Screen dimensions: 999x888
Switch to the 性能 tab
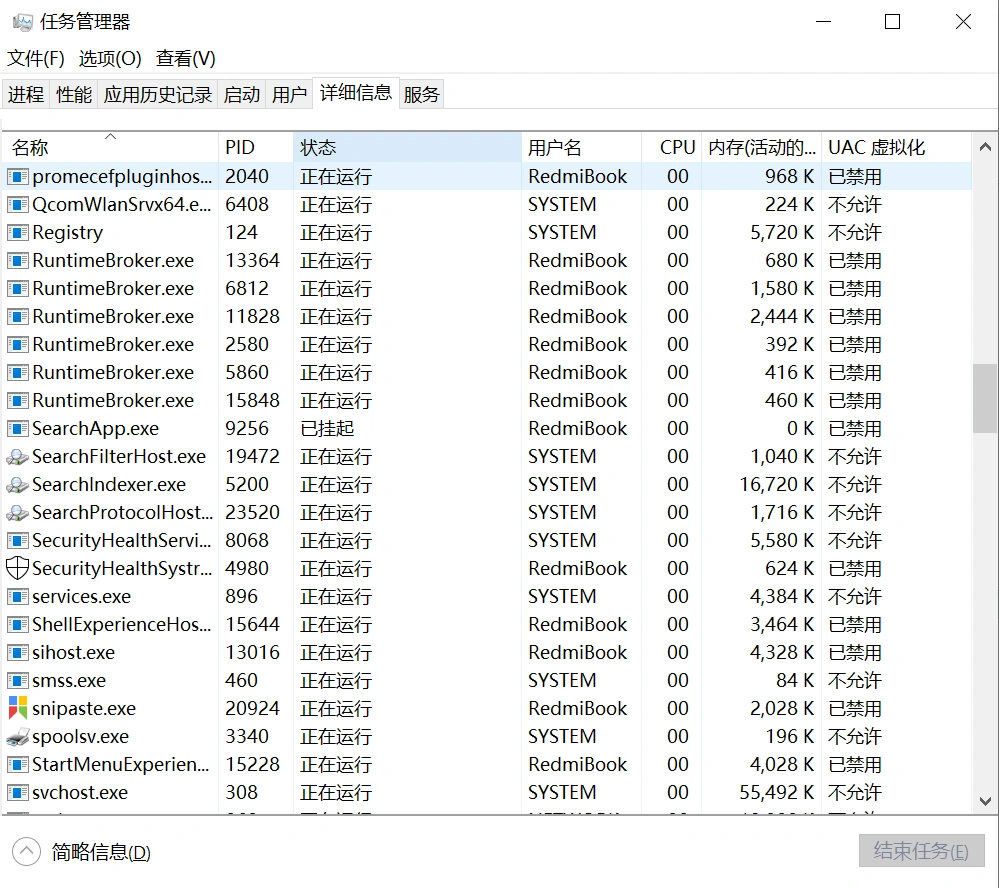73,93
